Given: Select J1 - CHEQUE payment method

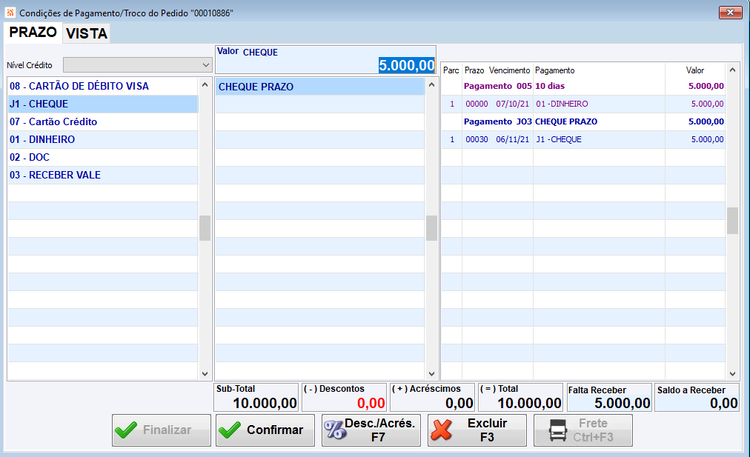Looking at the screenshot, I should pyautogui.click(x=103, y=104).
